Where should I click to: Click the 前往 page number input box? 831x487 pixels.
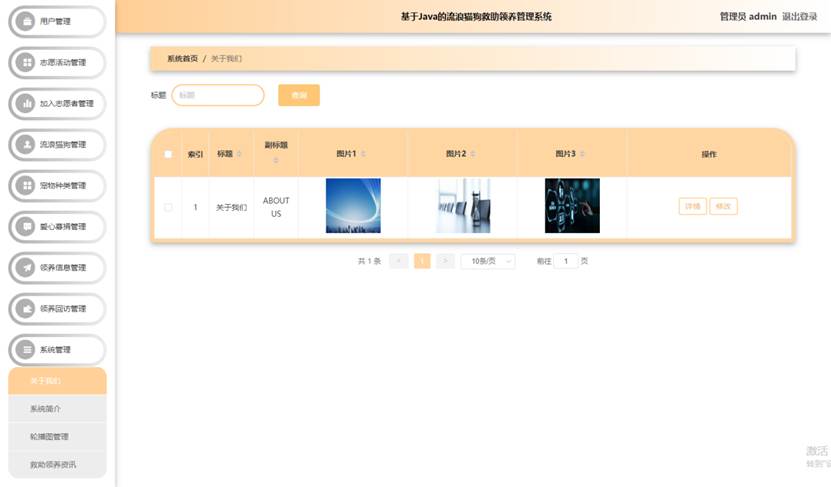[x=565, y=261]
